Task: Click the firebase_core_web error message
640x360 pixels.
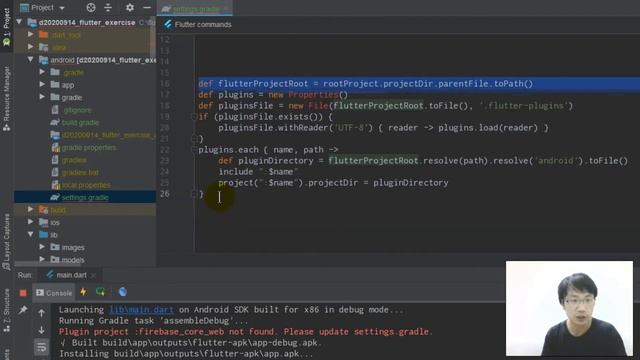Action: [x=245, y=332]
